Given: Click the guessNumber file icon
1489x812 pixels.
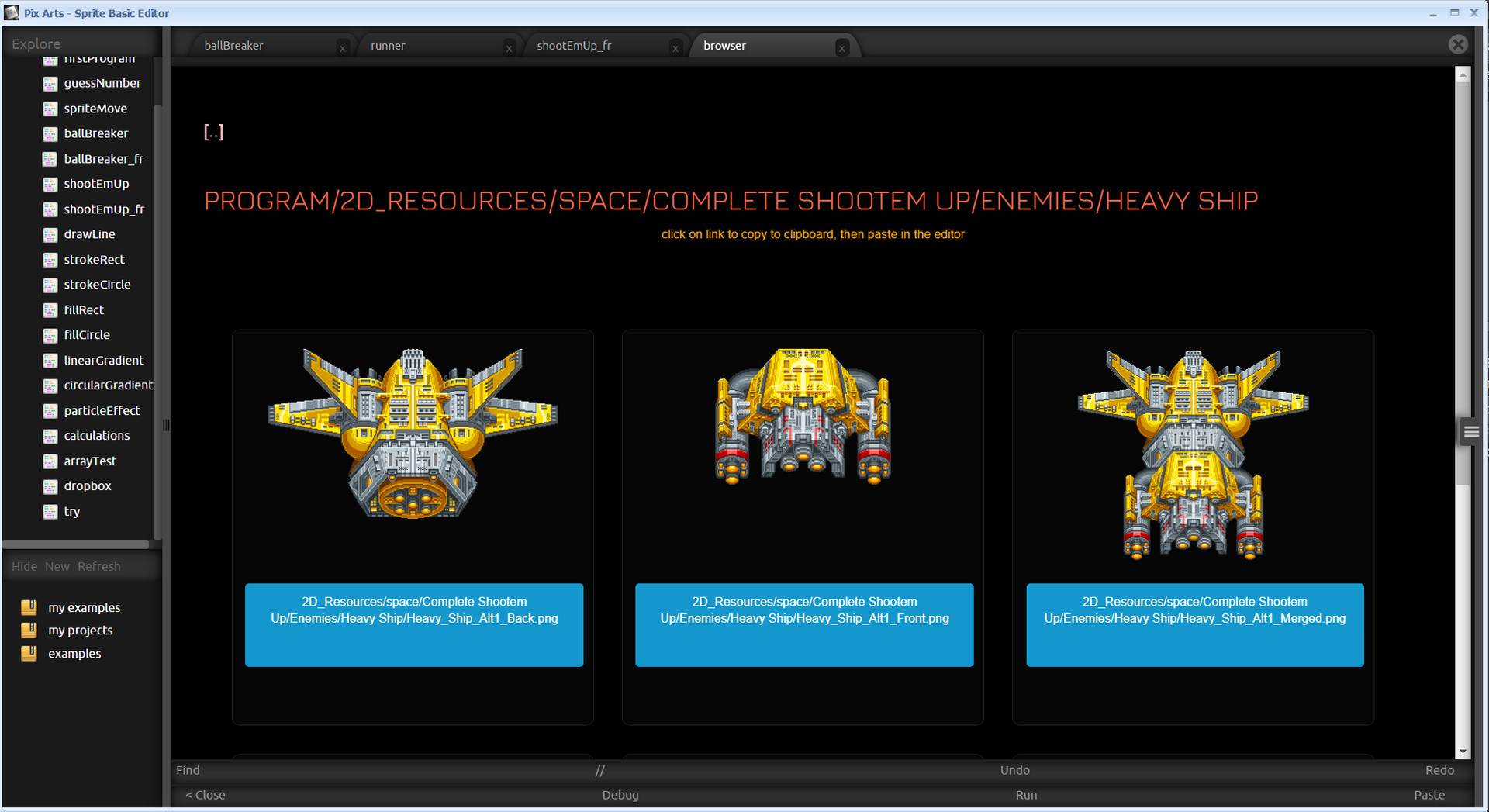Looking at the screenshot, I should coord(50,84).
